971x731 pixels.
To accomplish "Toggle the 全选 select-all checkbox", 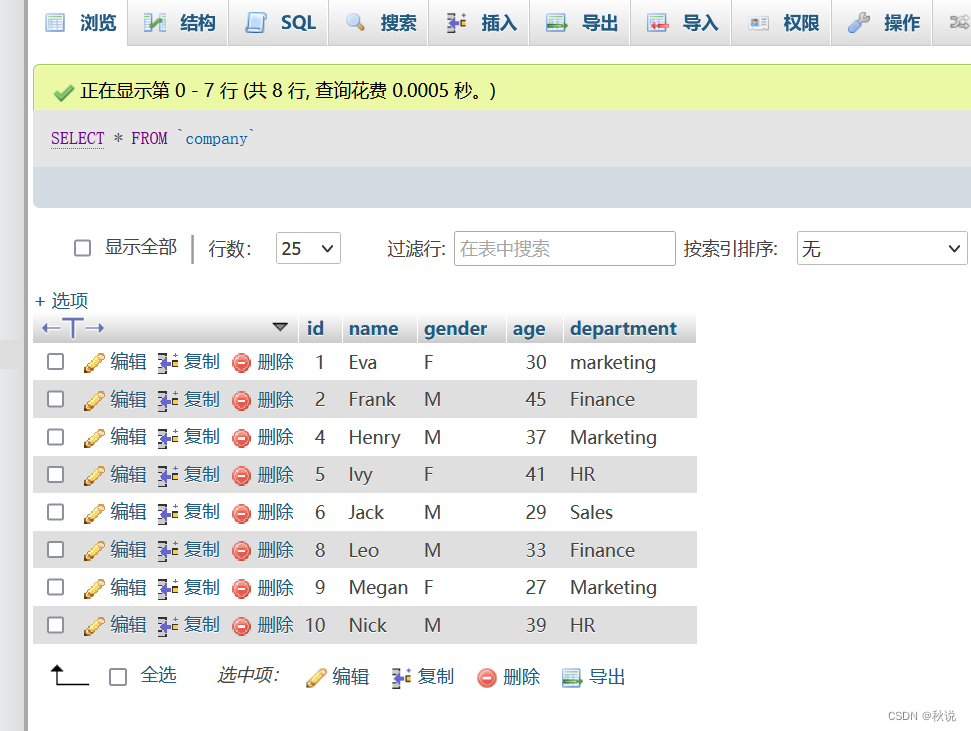I will coord(118,676).
